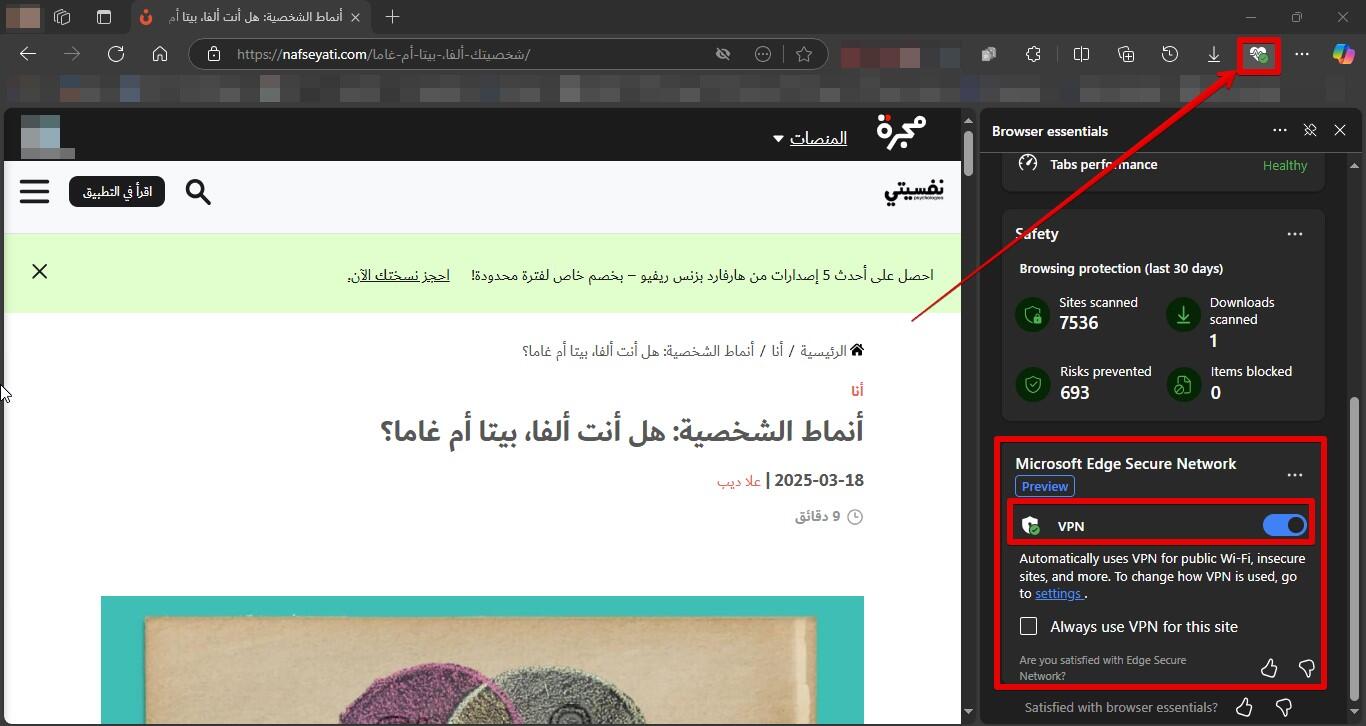Open a new browser tab
Viewport: 1366px width, 726px height.
click(393, 17)
